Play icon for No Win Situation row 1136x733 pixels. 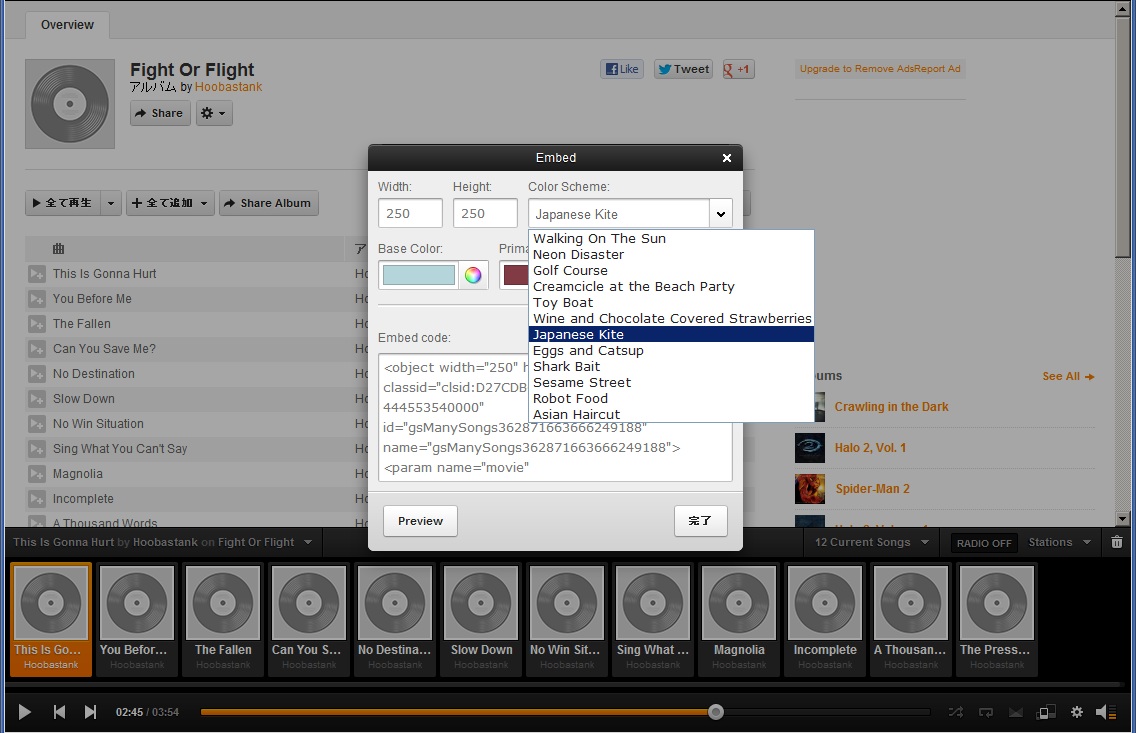(x=36, y=424)
